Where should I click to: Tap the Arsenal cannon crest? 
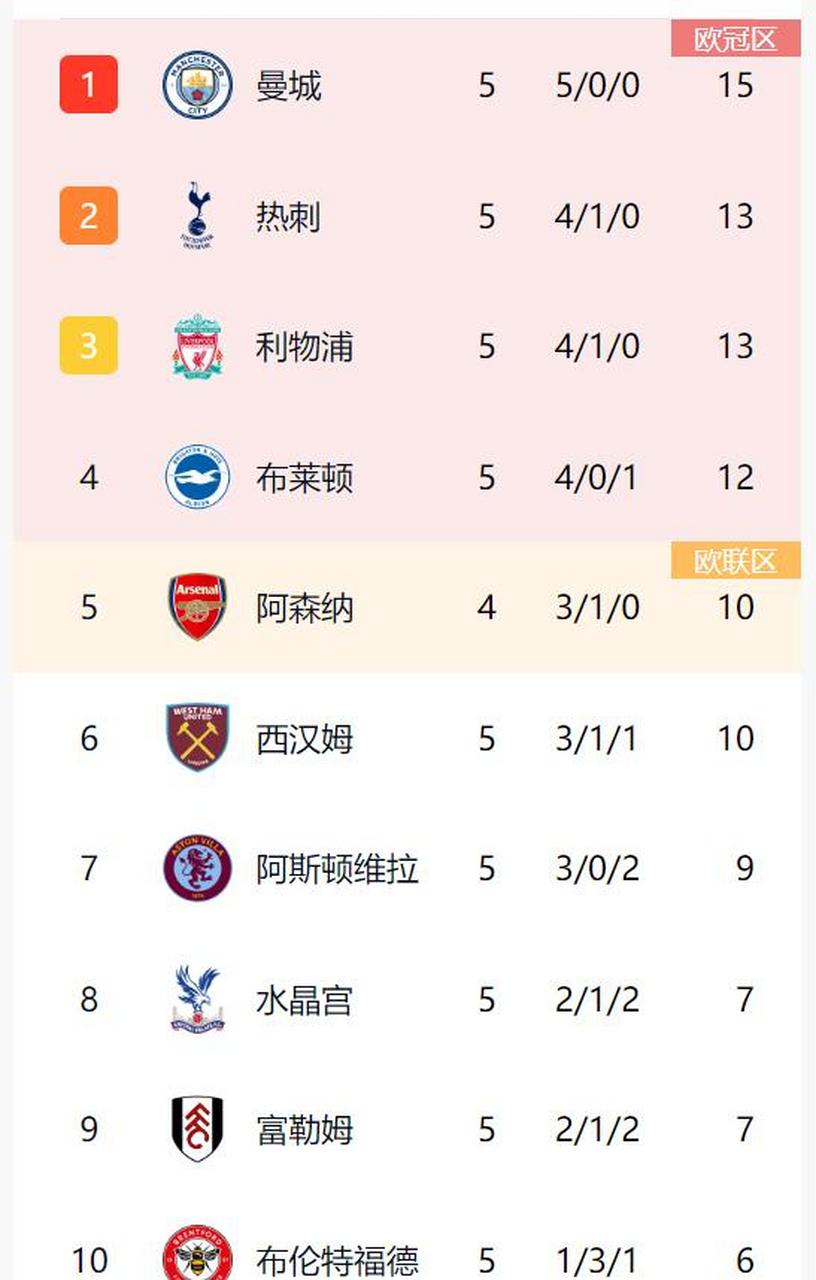click(198, 607)
